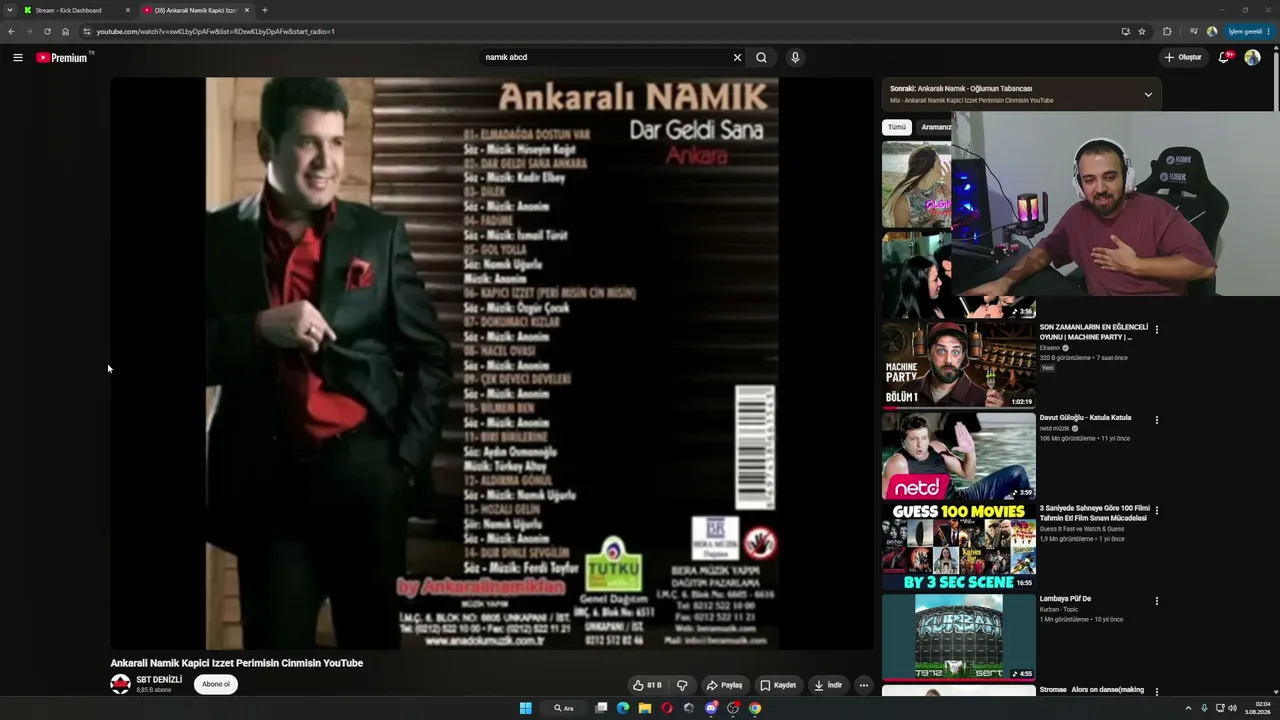Open more actions (three dots) under the video
This screenshot has width=1280, height=720.
click(x=864, y=685)
